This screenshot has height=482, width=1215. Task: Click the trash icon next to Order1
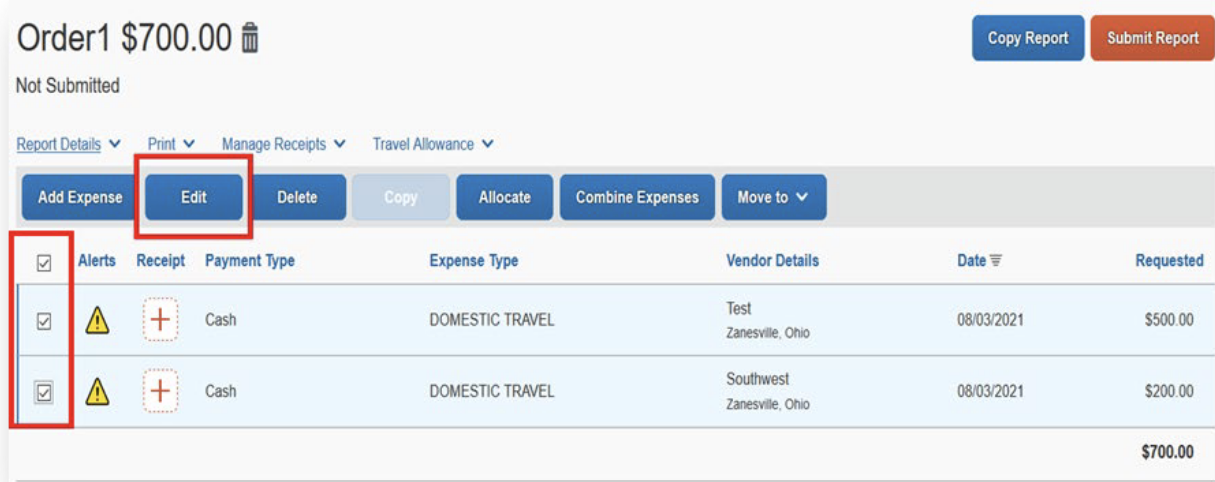coord(250,39)
